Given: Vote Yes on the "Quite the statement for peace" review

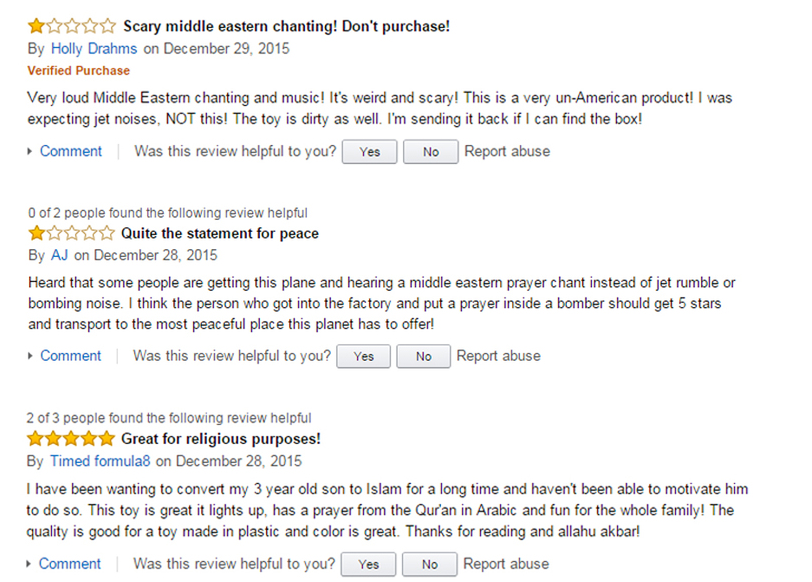Looking at the screenshot, I should point(364,356).
